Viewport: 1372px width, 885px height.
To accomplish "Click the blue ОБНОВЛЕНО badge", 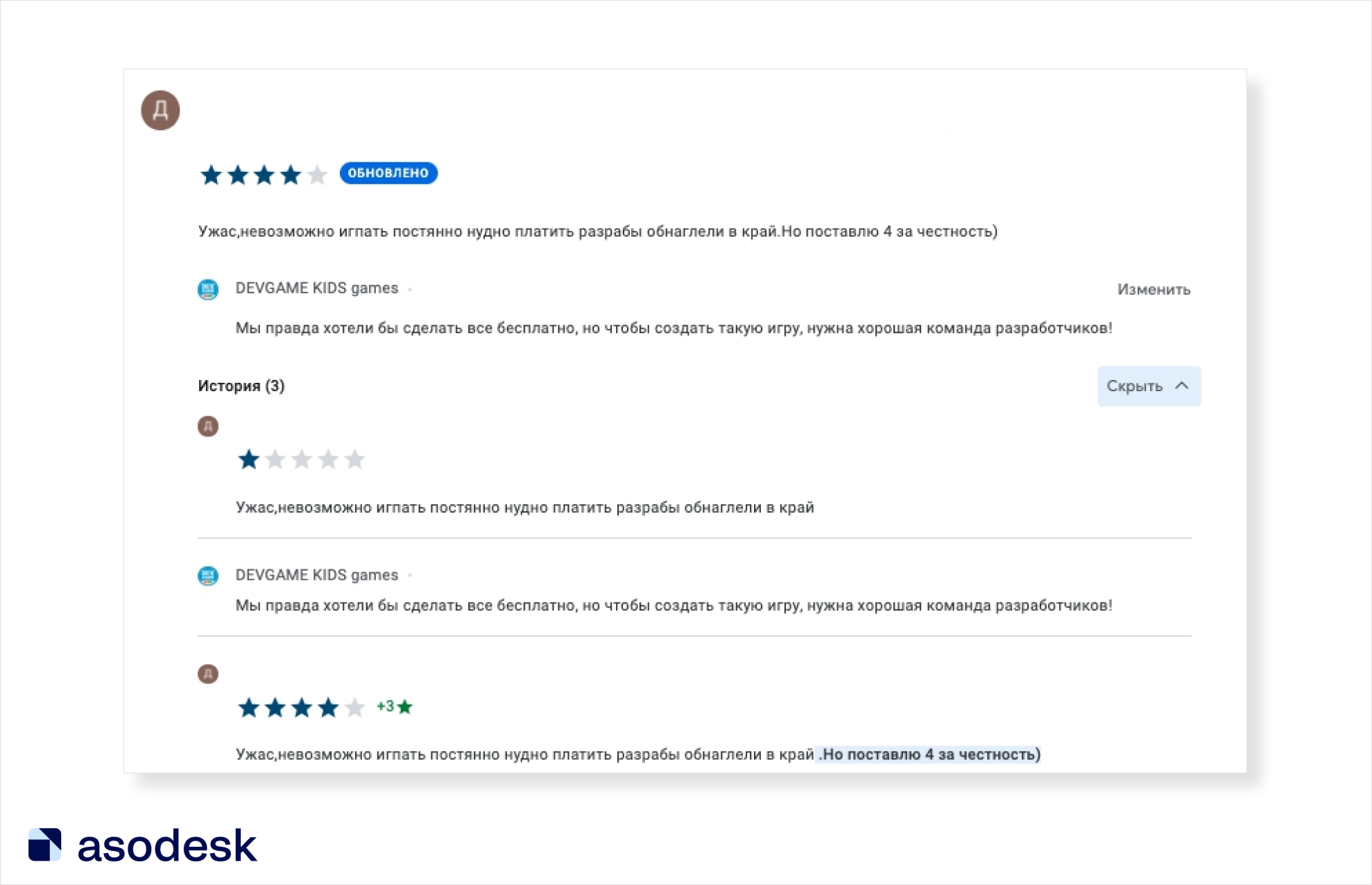I will [388, 173].
